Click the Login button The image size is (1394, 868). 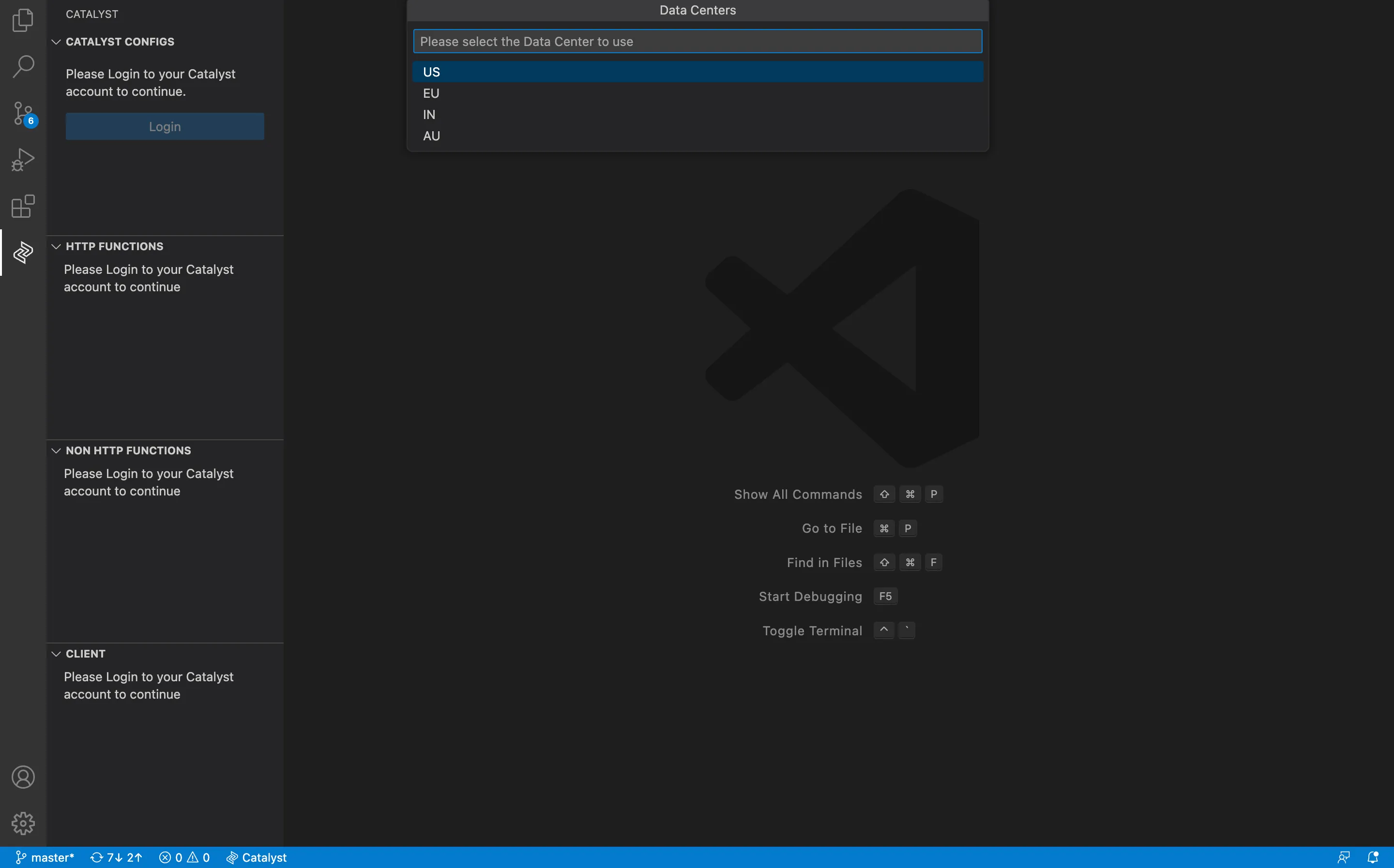click(165, 126)
